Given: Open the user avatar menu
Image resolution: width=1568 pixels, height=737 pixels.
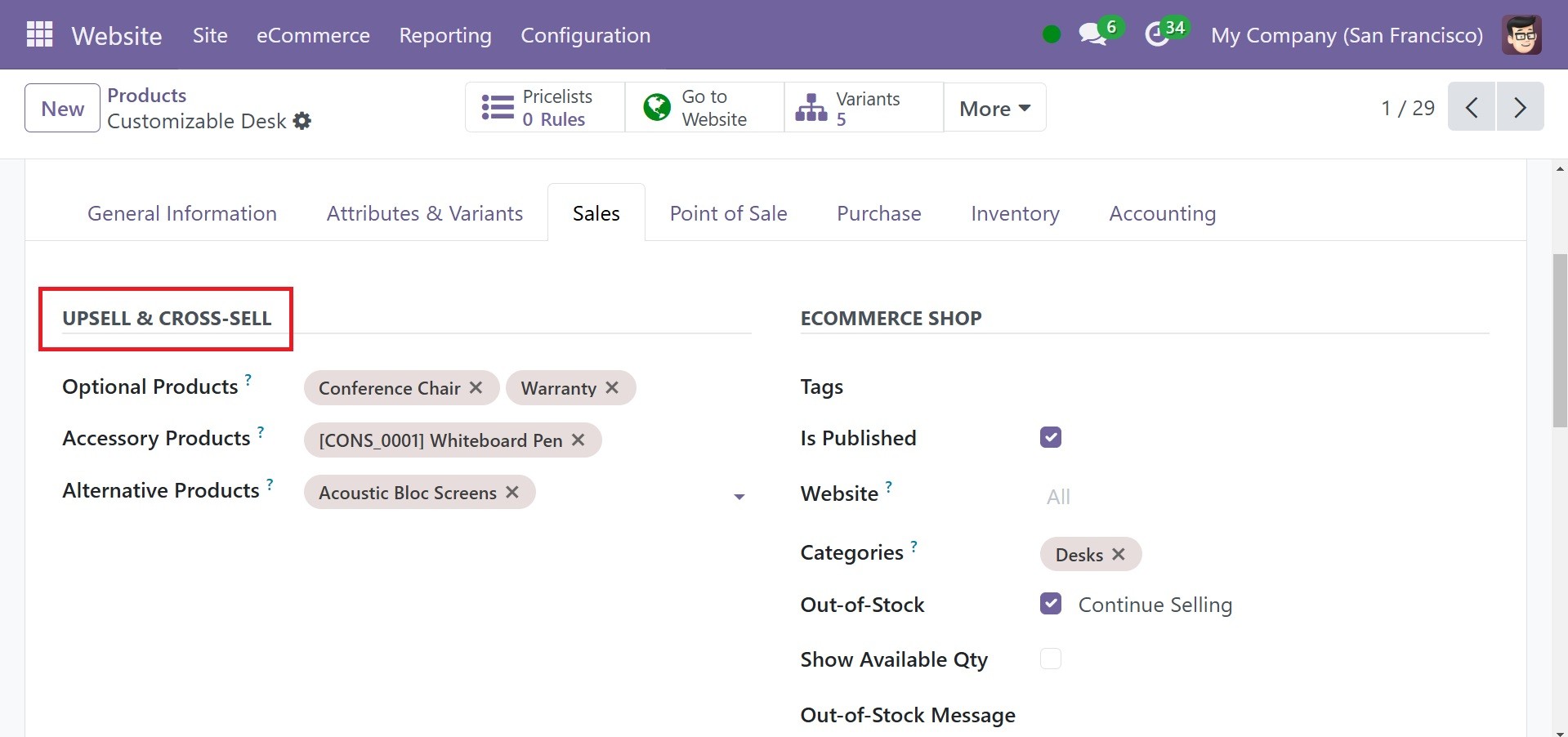Looking at the screenshot, I should click(1521, 34).
